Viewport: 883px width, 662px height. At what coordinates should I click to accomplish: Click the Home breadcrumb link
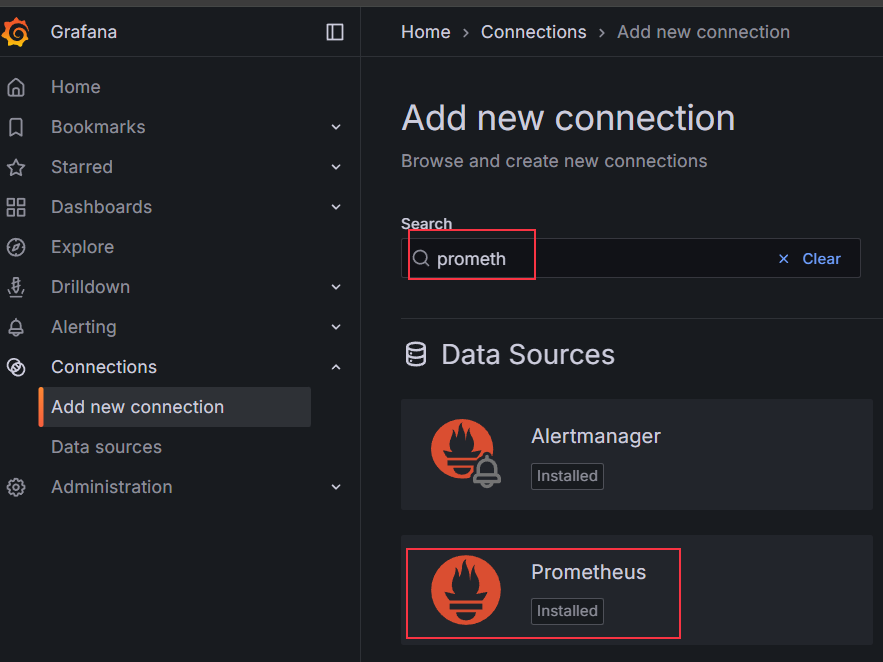point(425,32)
